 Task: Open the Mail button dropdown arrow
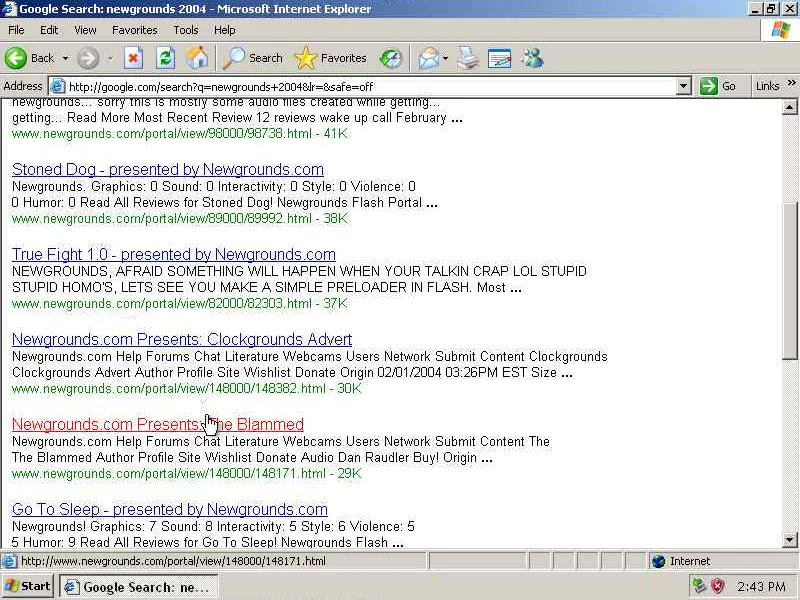(x=445, y=58)
